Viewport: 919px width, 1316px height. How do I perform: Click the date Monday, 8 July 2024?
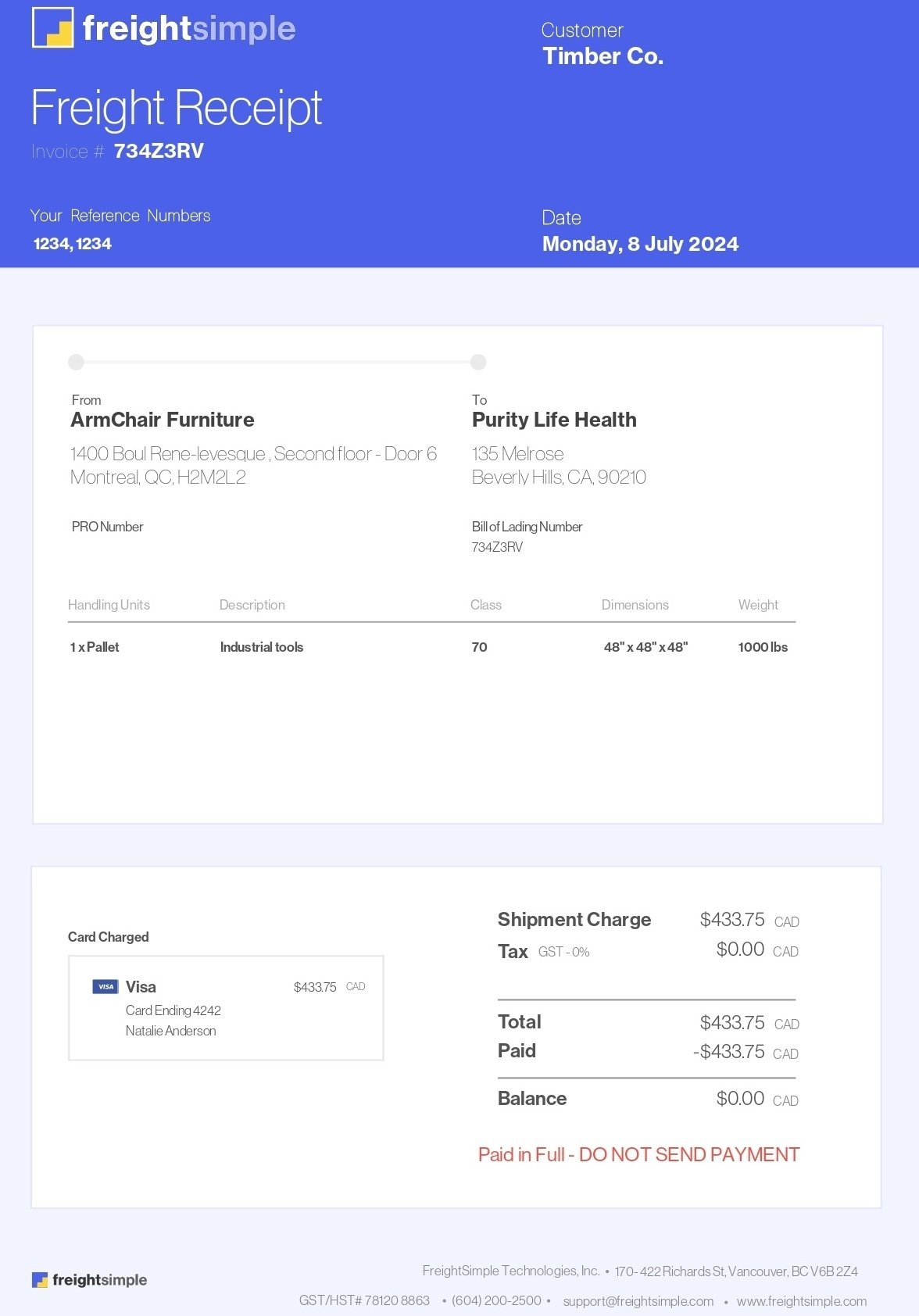tap(640, 244)
